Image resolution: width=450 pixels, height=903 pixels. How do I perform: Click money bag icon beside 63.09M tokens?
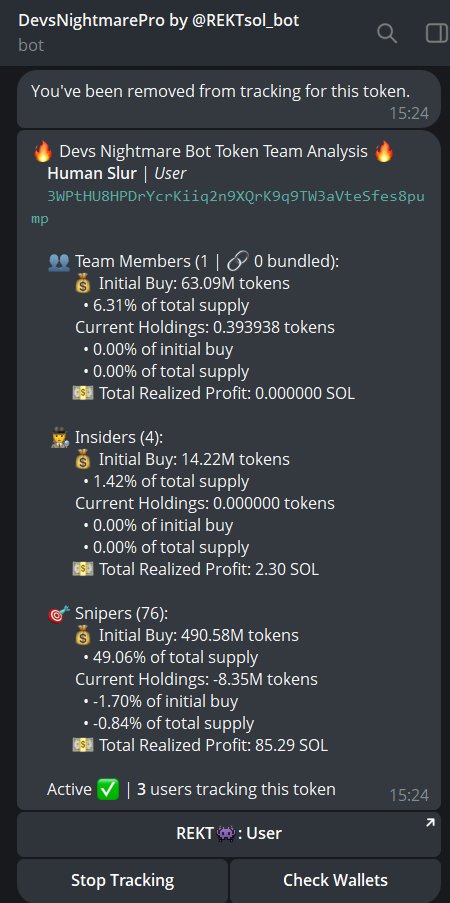tap(84, 284)
